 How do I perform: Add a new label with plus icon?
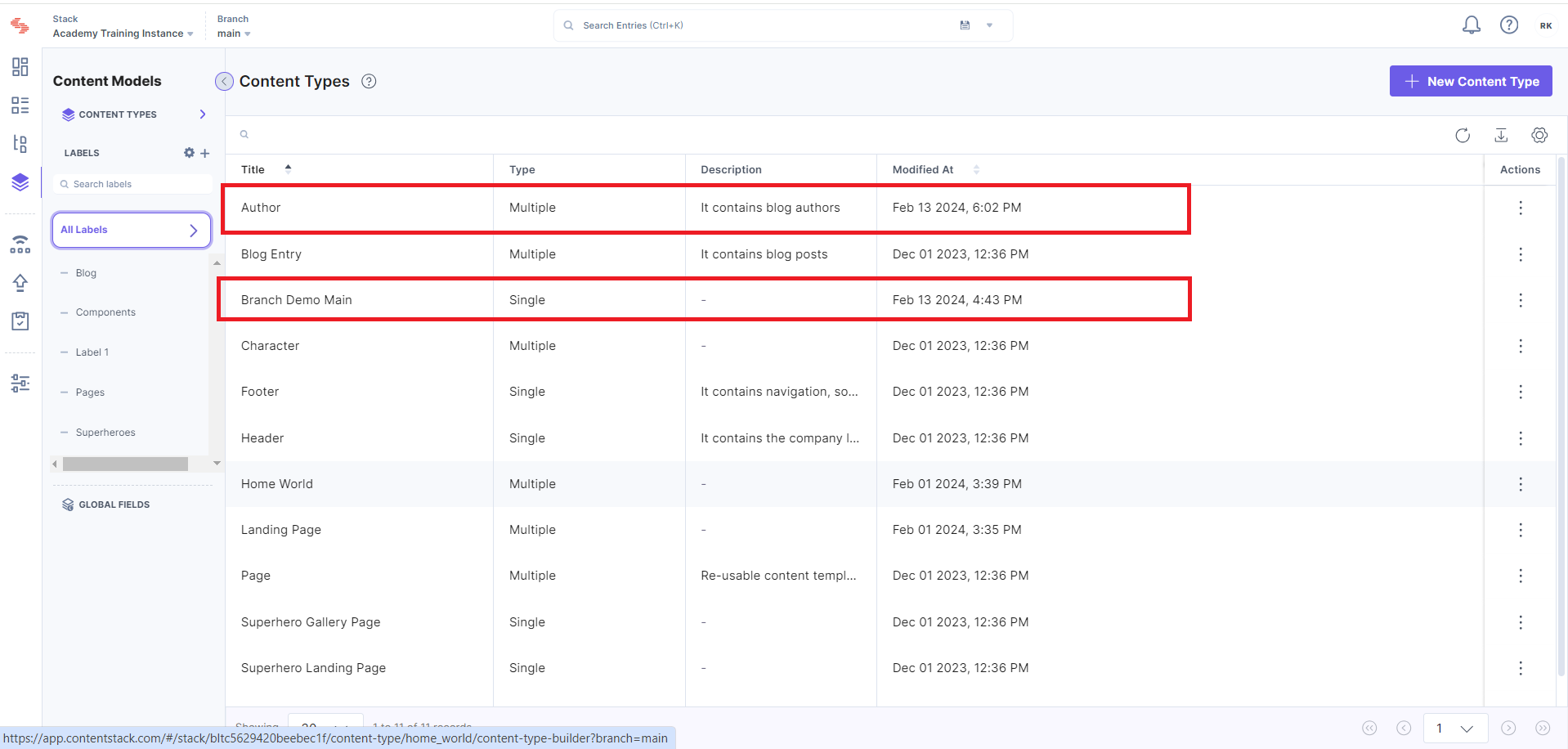[x=205, y=153]
